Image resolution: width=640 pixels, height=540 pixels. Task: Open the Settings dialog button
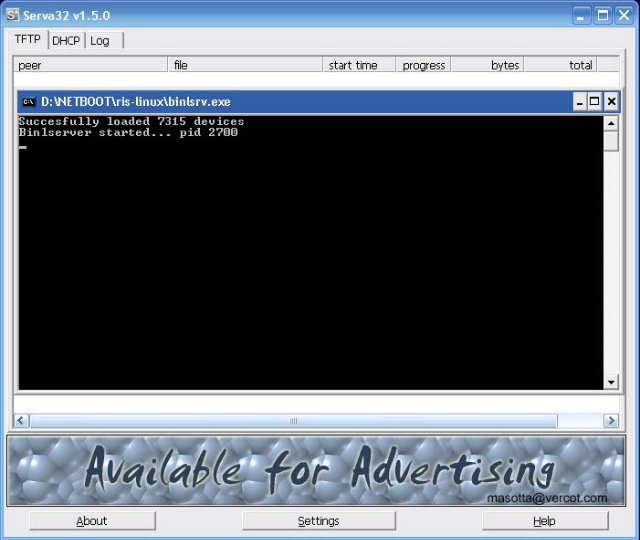(318, 521)
